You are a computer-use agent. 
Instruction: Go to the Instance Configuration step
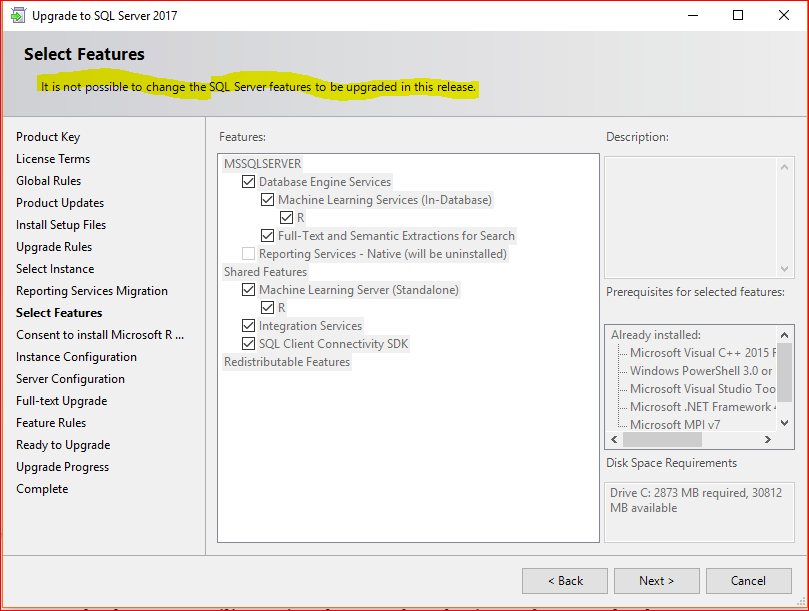tap(76, 357)
